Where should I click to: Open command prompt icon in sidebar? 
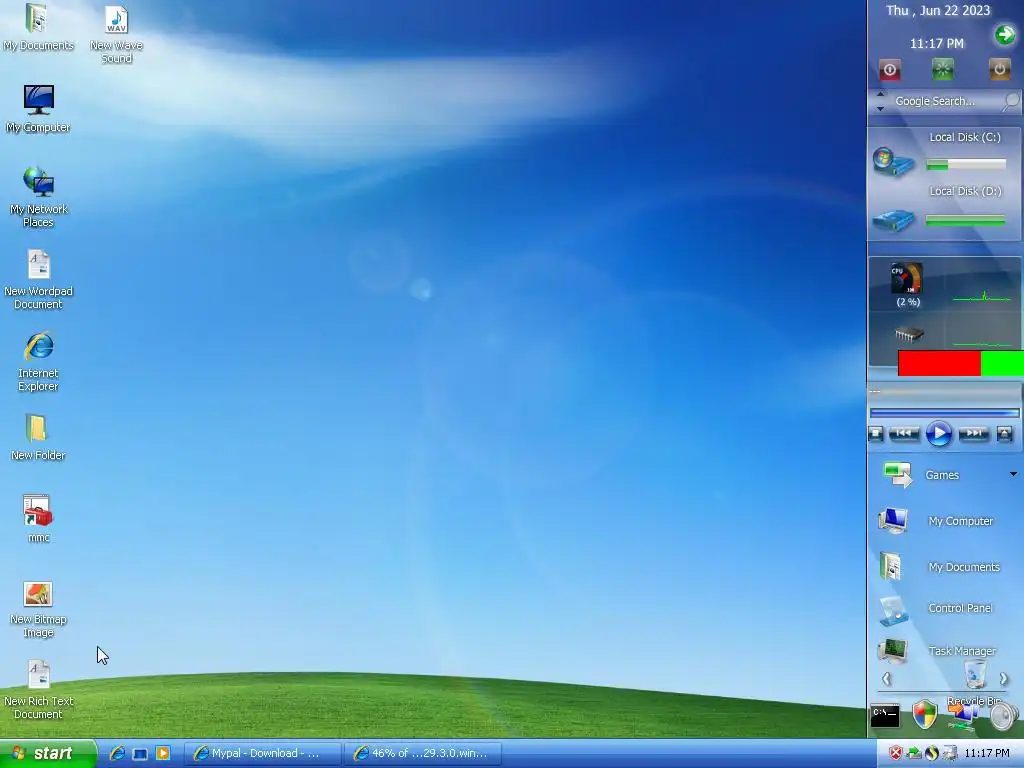click(885, 716)
